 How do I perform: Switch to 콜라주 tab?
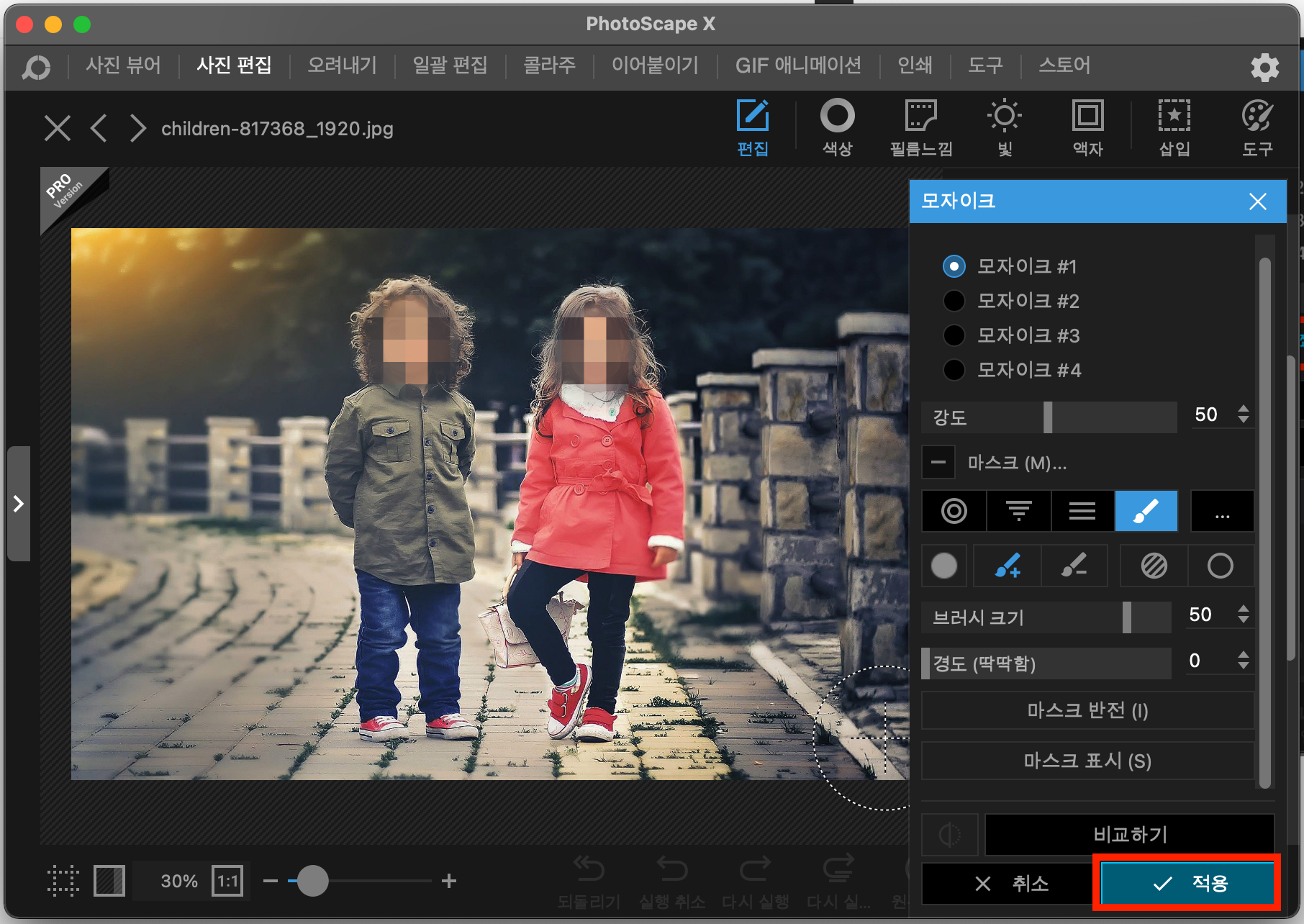pos(549,65)
